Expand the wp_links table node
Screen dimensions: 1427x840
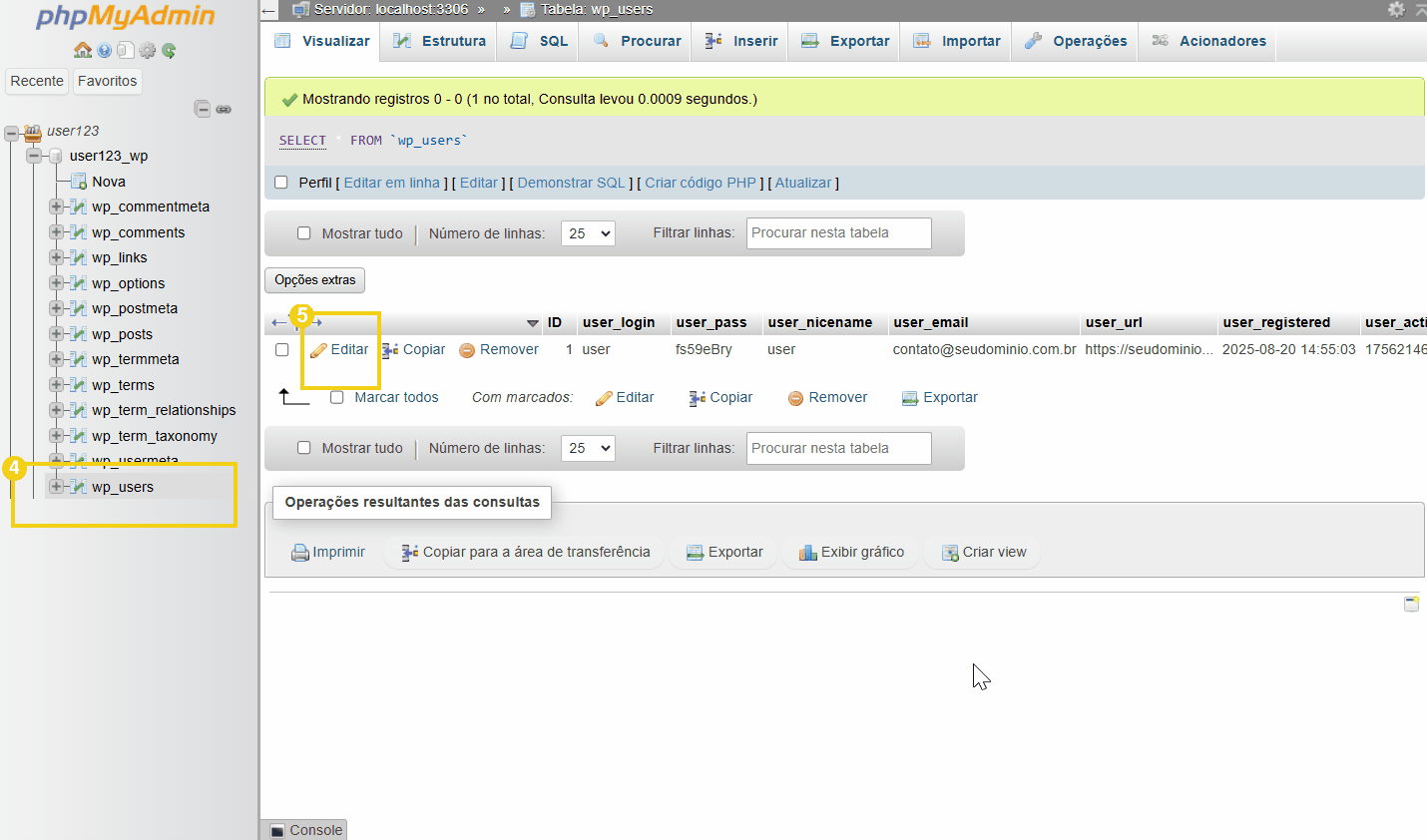[x=56, y=257]
